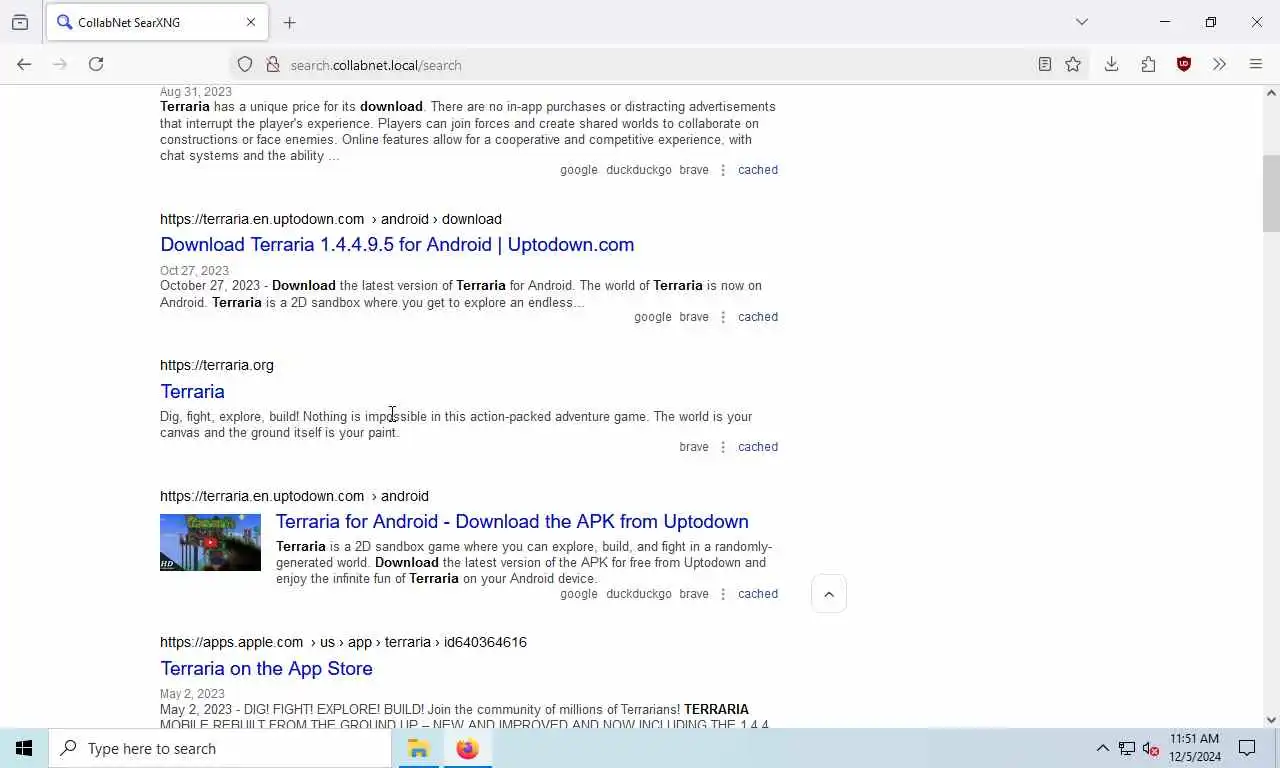This screenshot has width=1280, height=768.
Task: Click the https://terraria.org URL text
Action: (x=217, y=365)
